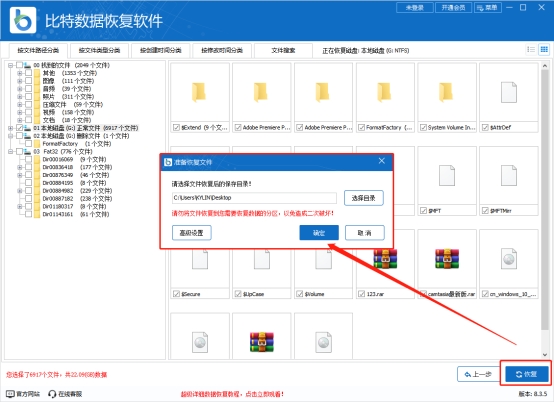Click the 在线客服 headset icon
Image resolution: width=554 pixels, height=402 pixels.
tap(52, 394)
